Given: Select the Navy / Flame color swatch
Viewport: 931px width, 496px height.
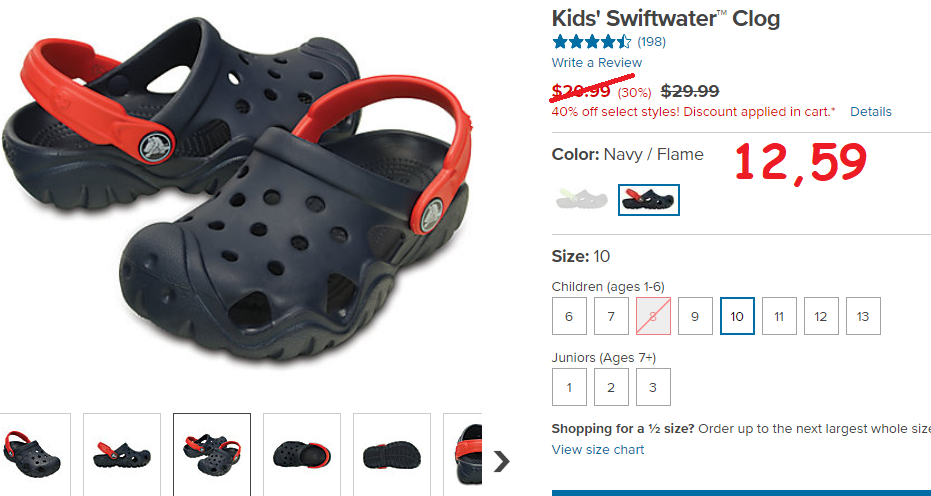Looking at the screenshot, I should tap(648, 200).
